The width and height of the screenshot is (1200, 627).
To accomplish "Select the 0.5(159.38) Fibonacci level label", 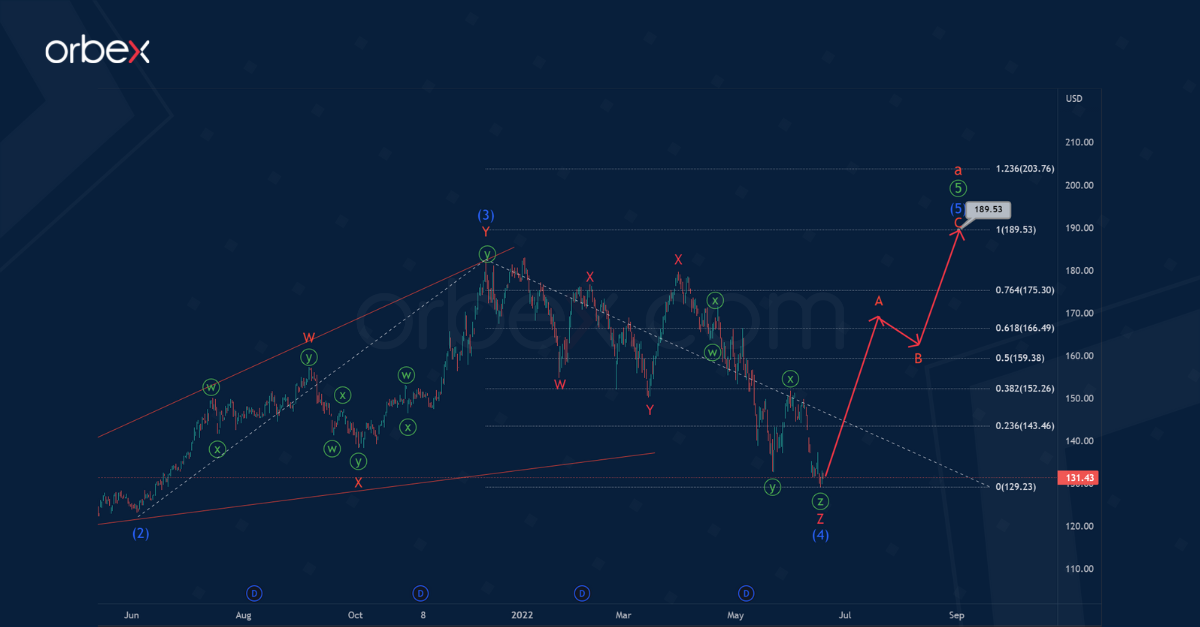I will [x=1020, y=358].
